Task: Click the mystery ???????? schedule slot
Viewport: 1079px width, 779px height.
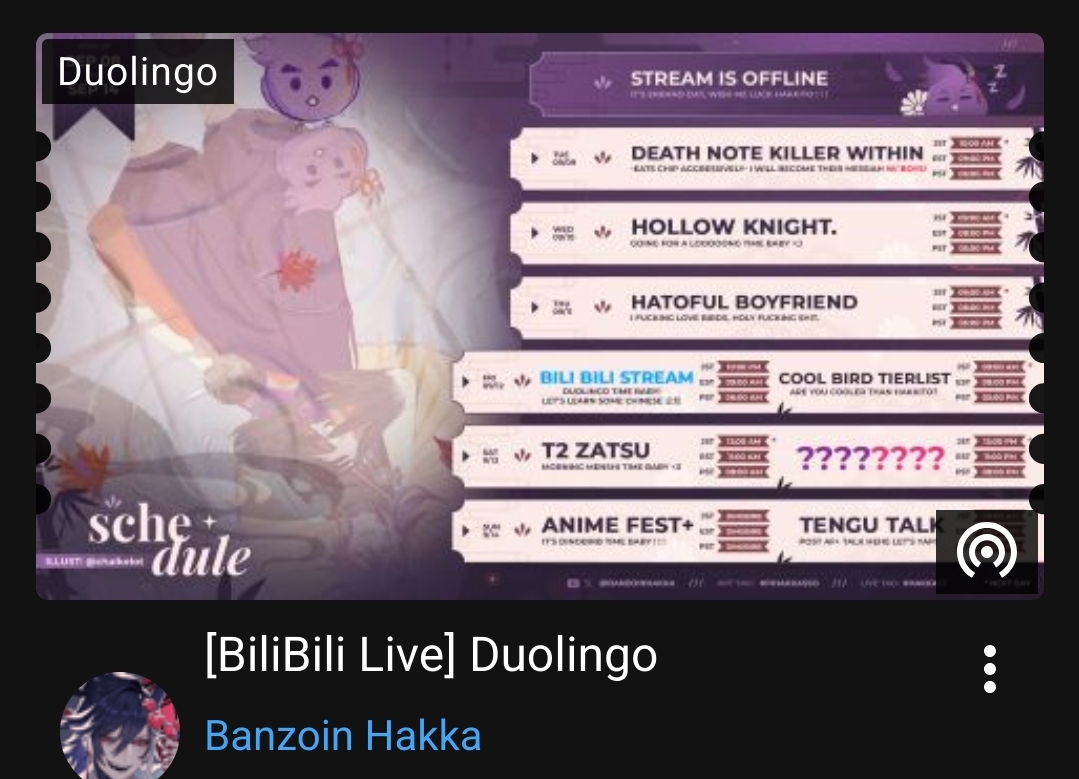Action: [870, 457]
